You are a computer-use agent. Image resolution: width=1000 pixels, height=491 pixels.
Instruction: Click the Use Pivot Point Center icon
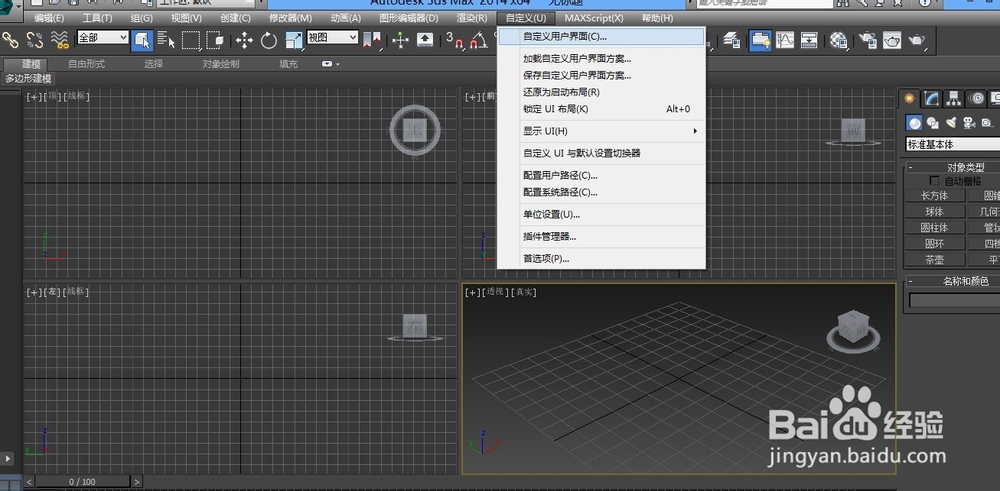tap(372, 40)
